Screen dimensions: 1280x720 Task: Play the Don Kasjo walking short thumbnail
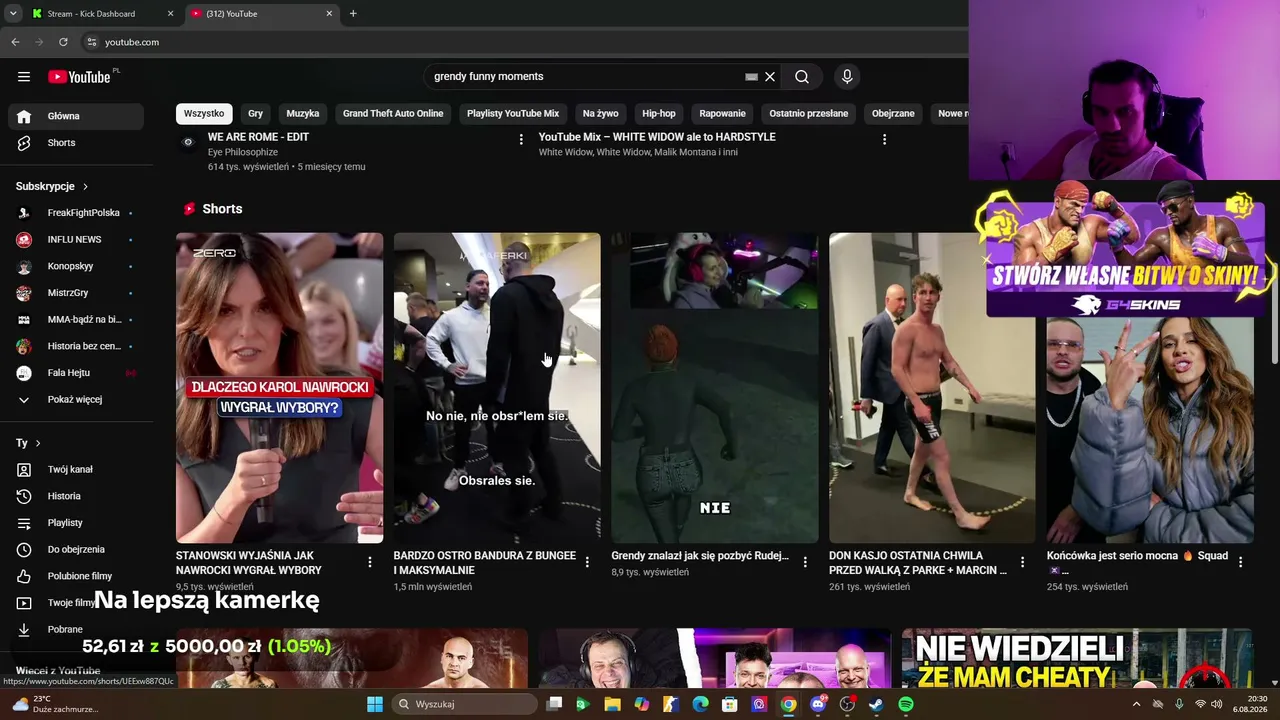932,388
